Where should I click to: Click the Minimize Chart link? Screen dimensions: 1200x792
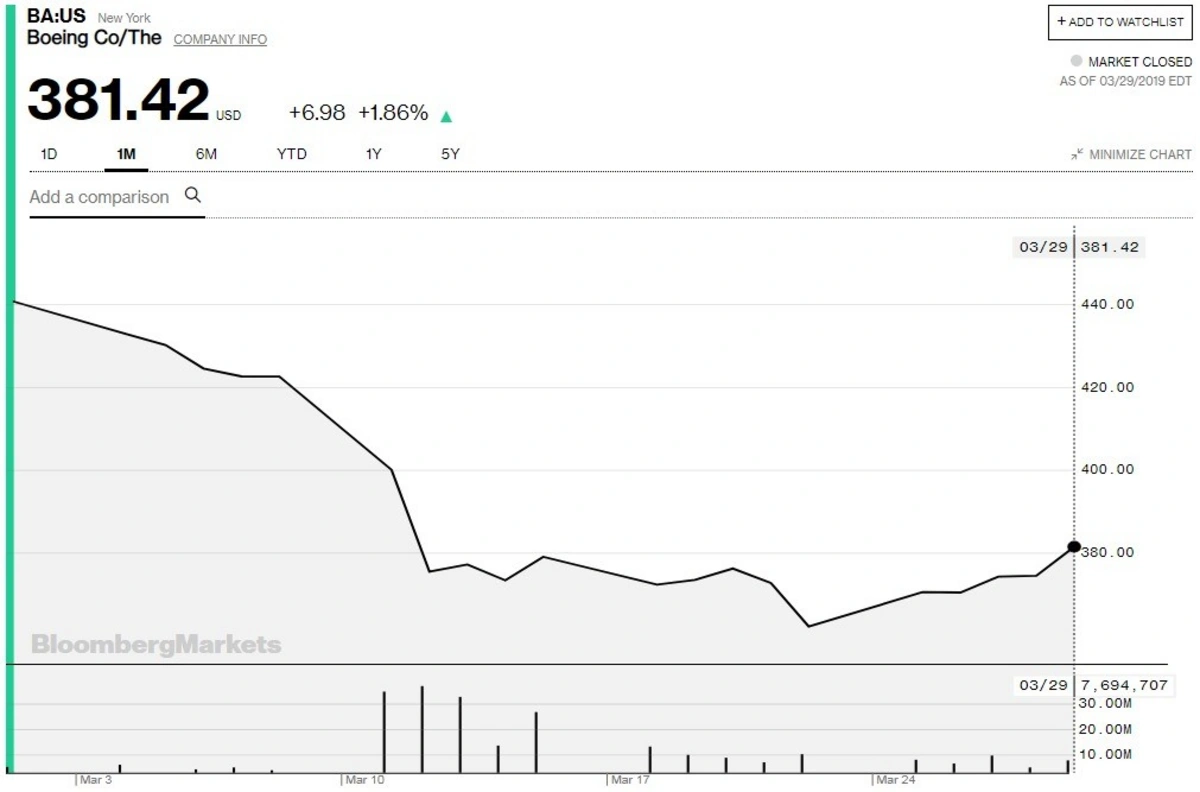(1140, 154)
